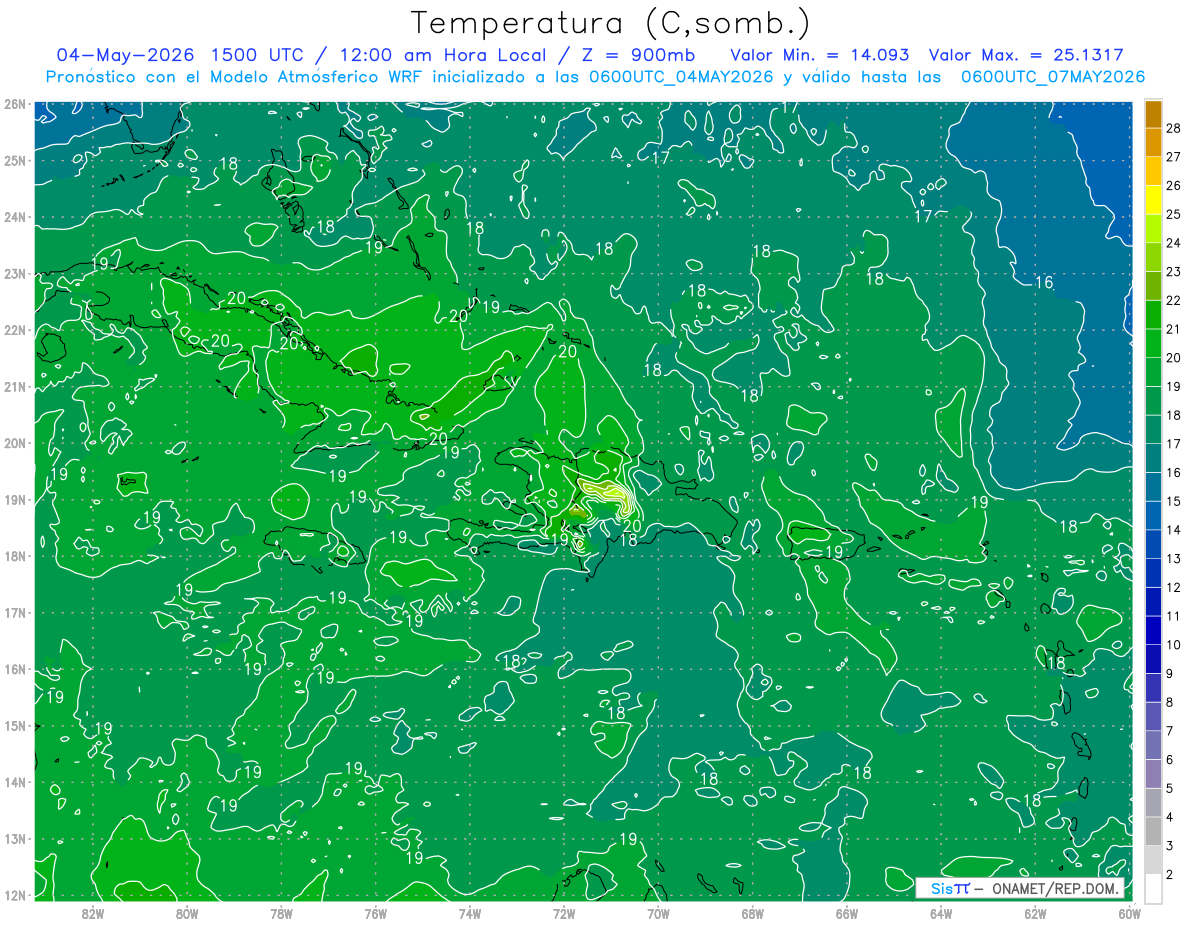Select the gray 3 colorbar swatch
This screenshot has height=927, width=1200.
(1153, 833)
